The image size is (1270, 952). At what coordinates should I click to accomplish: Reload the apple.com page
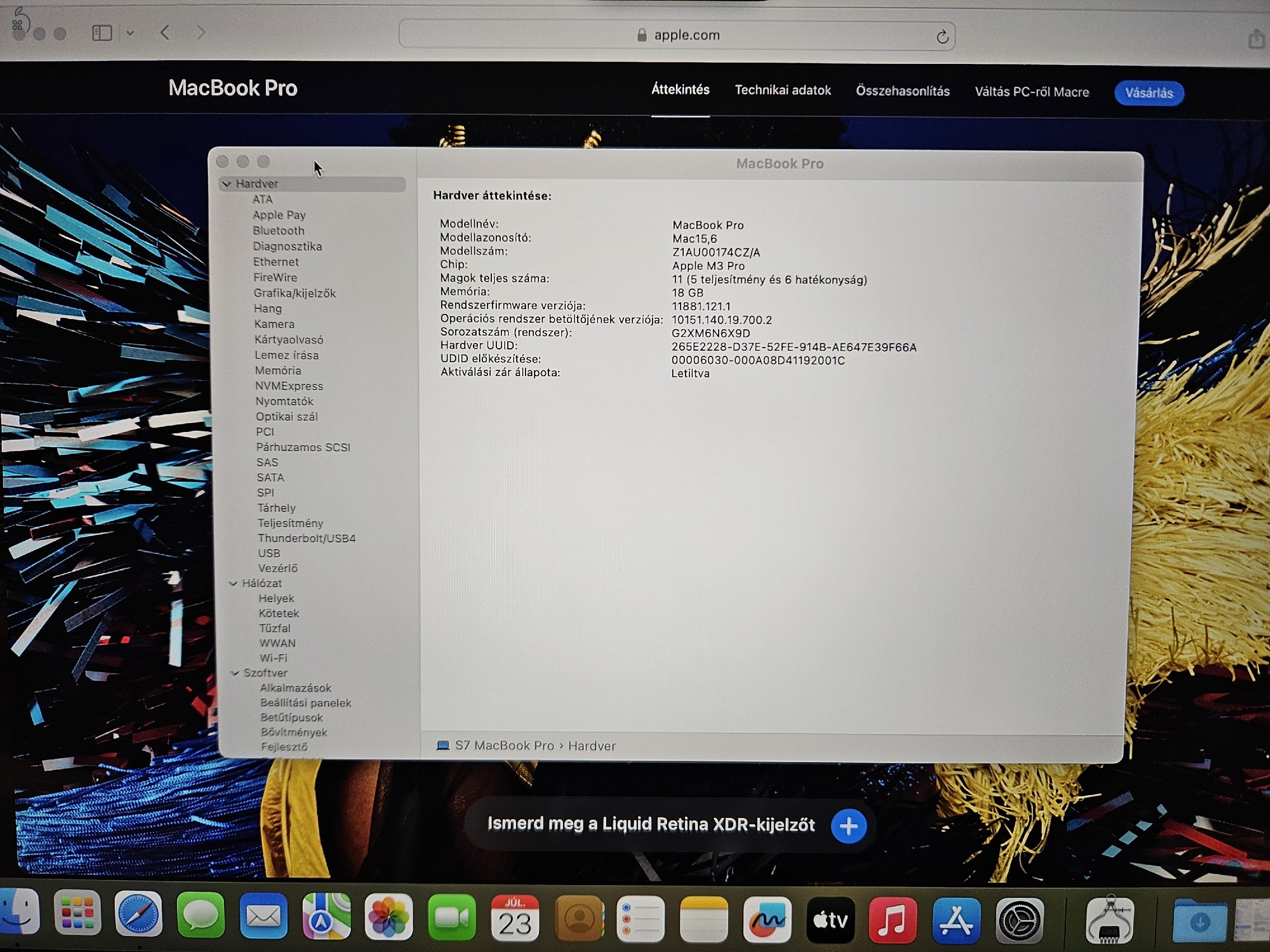click(941, 37)
